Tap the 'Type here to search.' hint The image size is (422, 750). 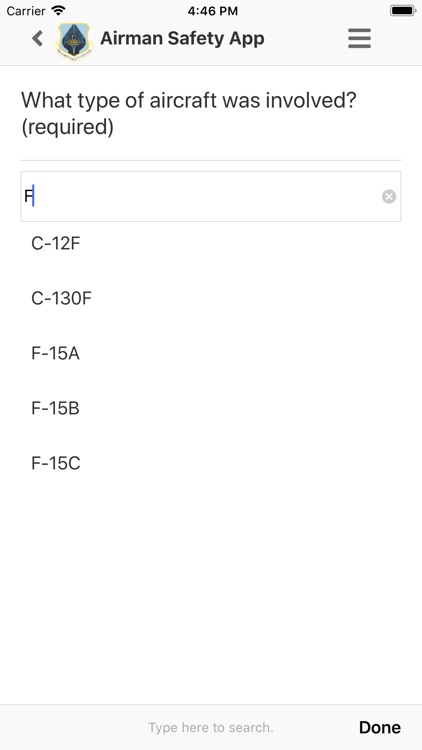coord(211,728)
